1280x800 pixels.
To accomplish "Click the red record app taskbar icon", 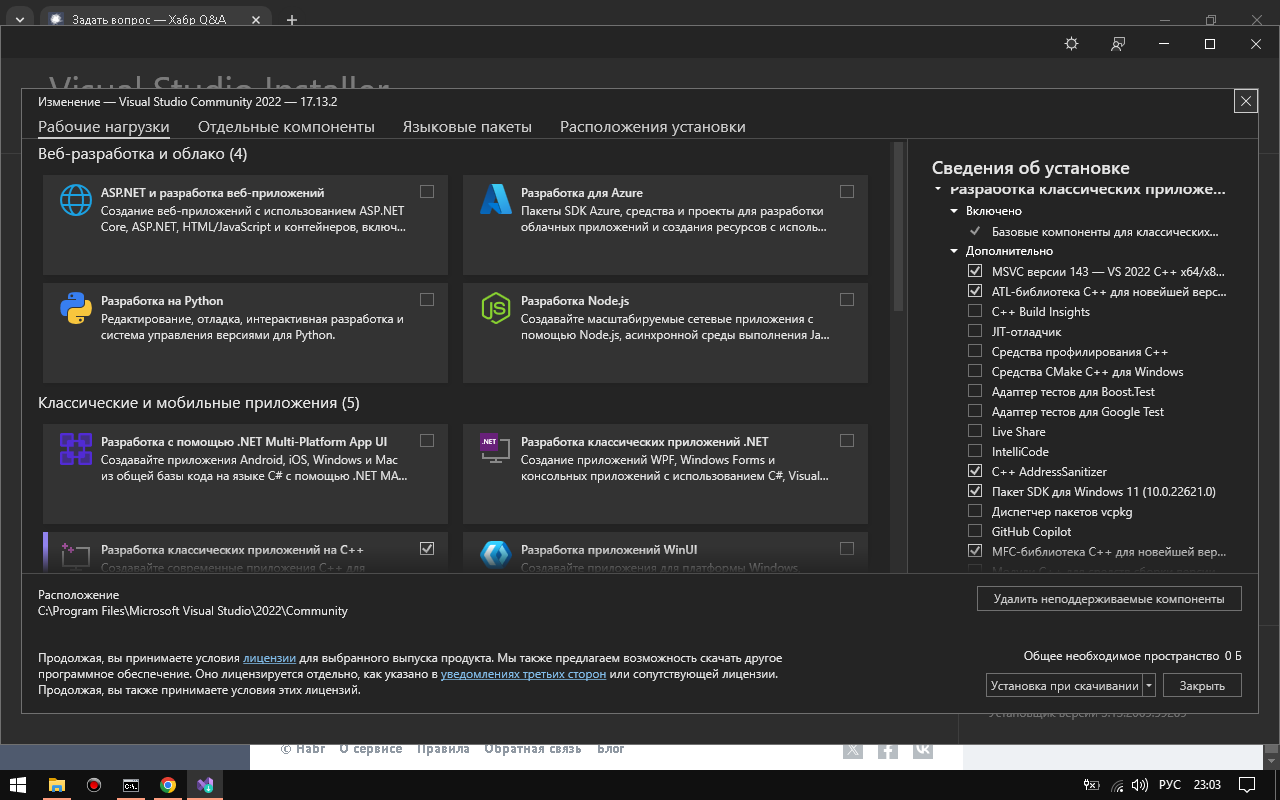I will (x=94, y=785).
